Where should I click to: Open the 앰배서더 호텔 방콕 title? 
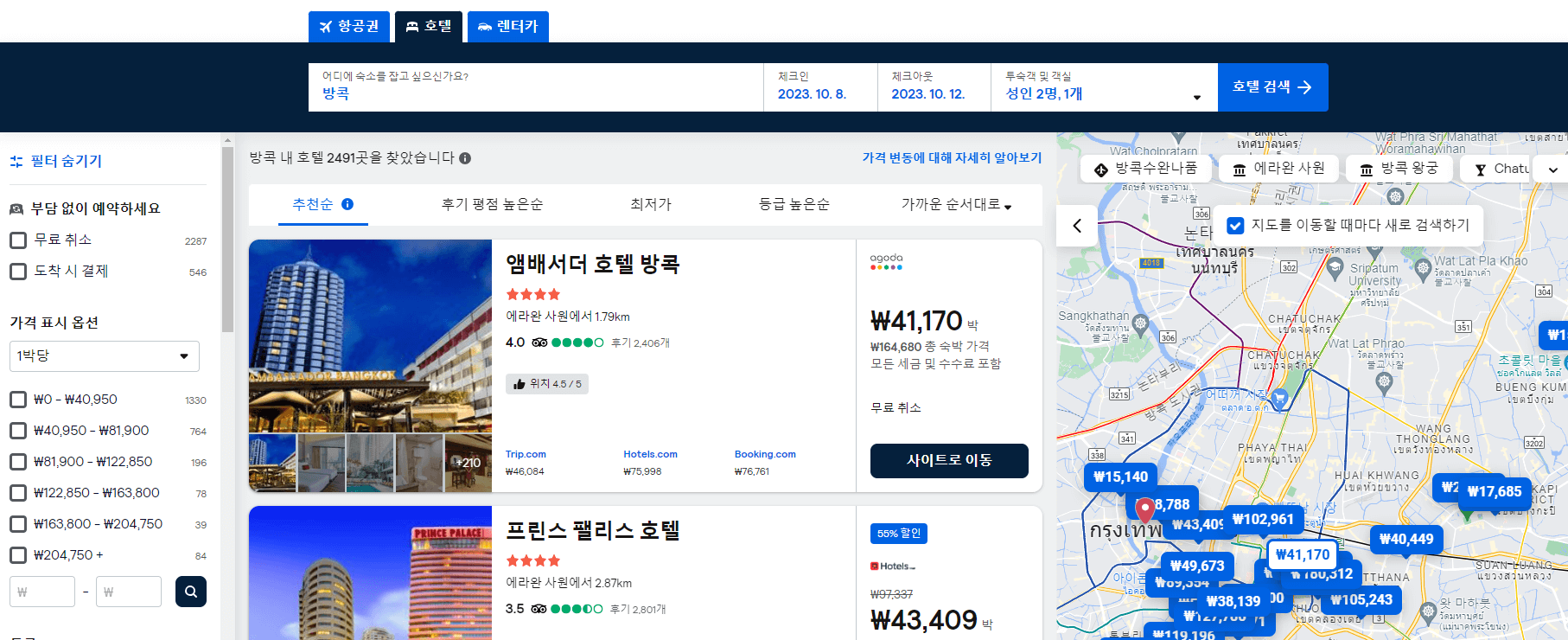pos(593,264)
